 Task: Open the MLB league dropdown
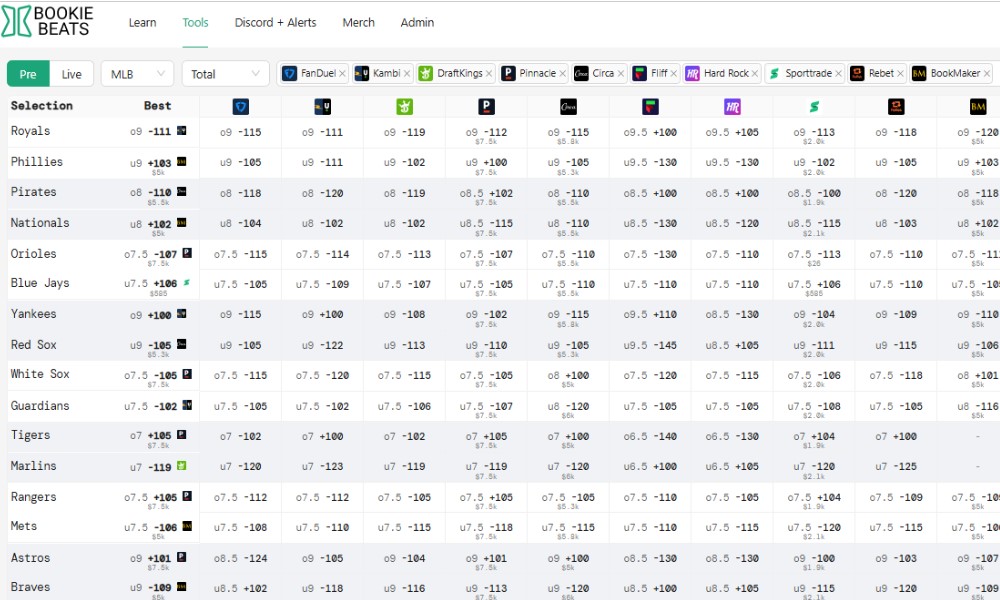click(137, 73)
